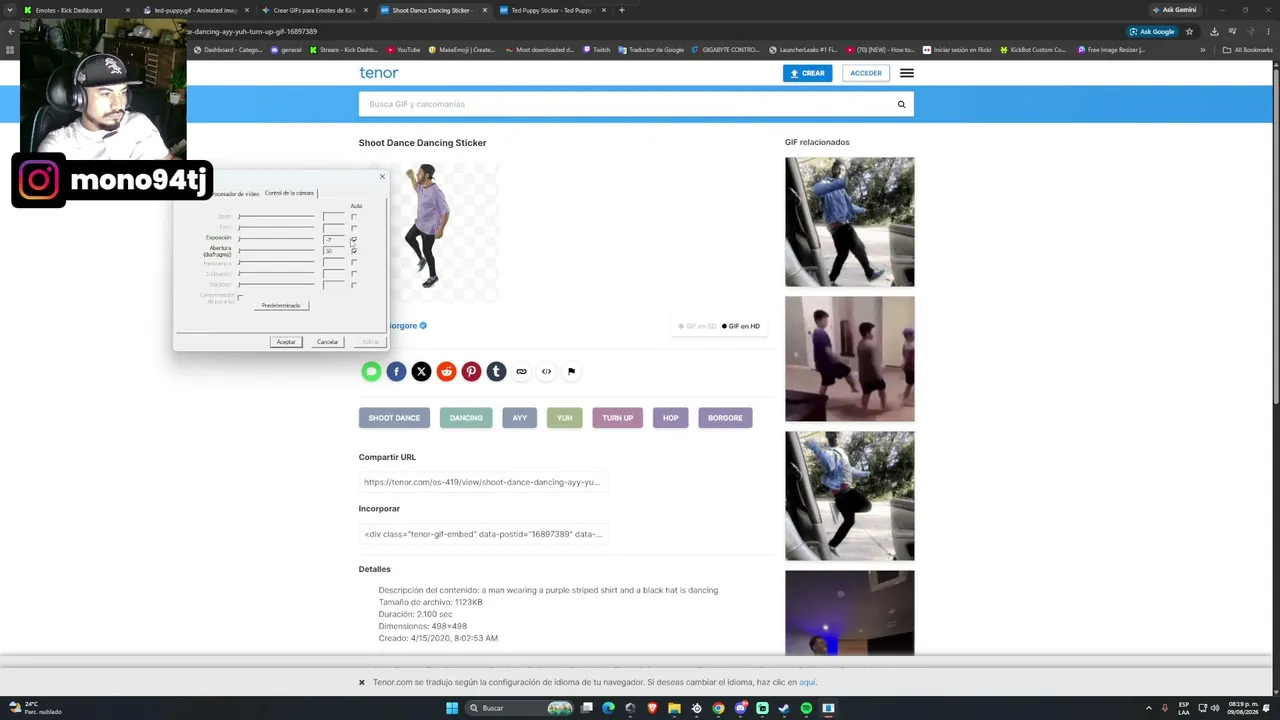This screenshot has width=1280, height=720.
Task: Open the Twitch bookmark
Action: [596, 50]
